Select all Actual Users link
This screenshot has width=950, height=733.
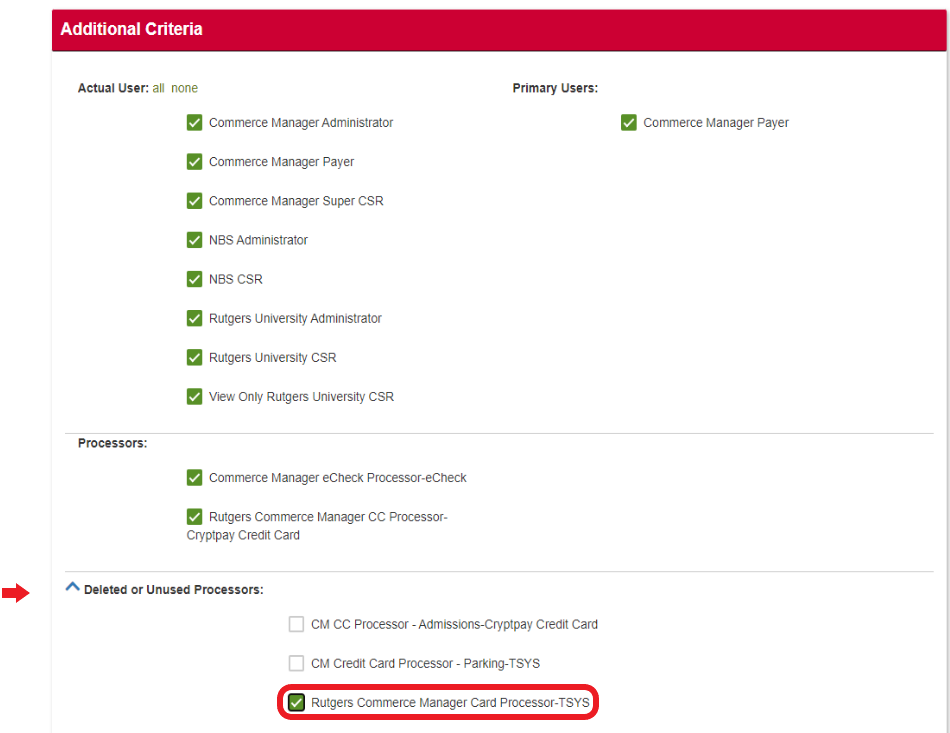point(159,88)
